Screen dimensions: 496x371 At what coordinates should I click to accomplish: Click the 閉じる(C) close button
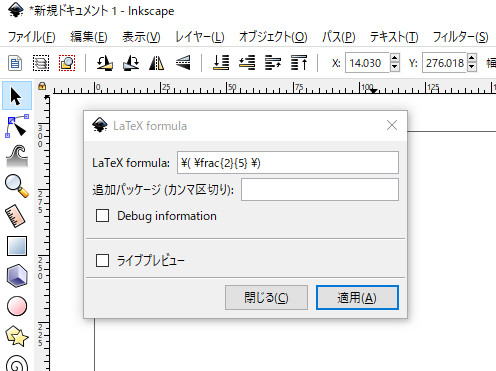point(266,297)
